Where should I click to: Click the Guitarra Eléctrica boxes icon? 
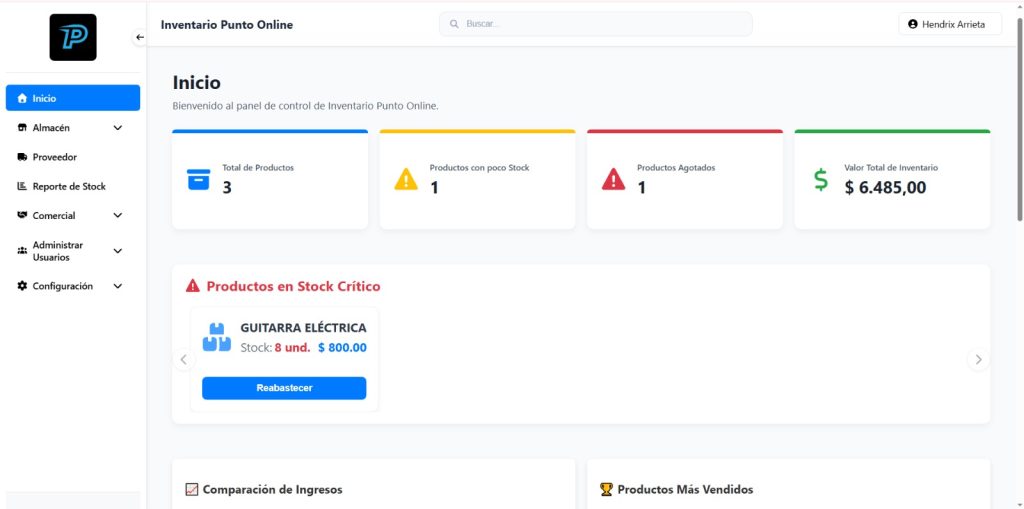point(216,337)
